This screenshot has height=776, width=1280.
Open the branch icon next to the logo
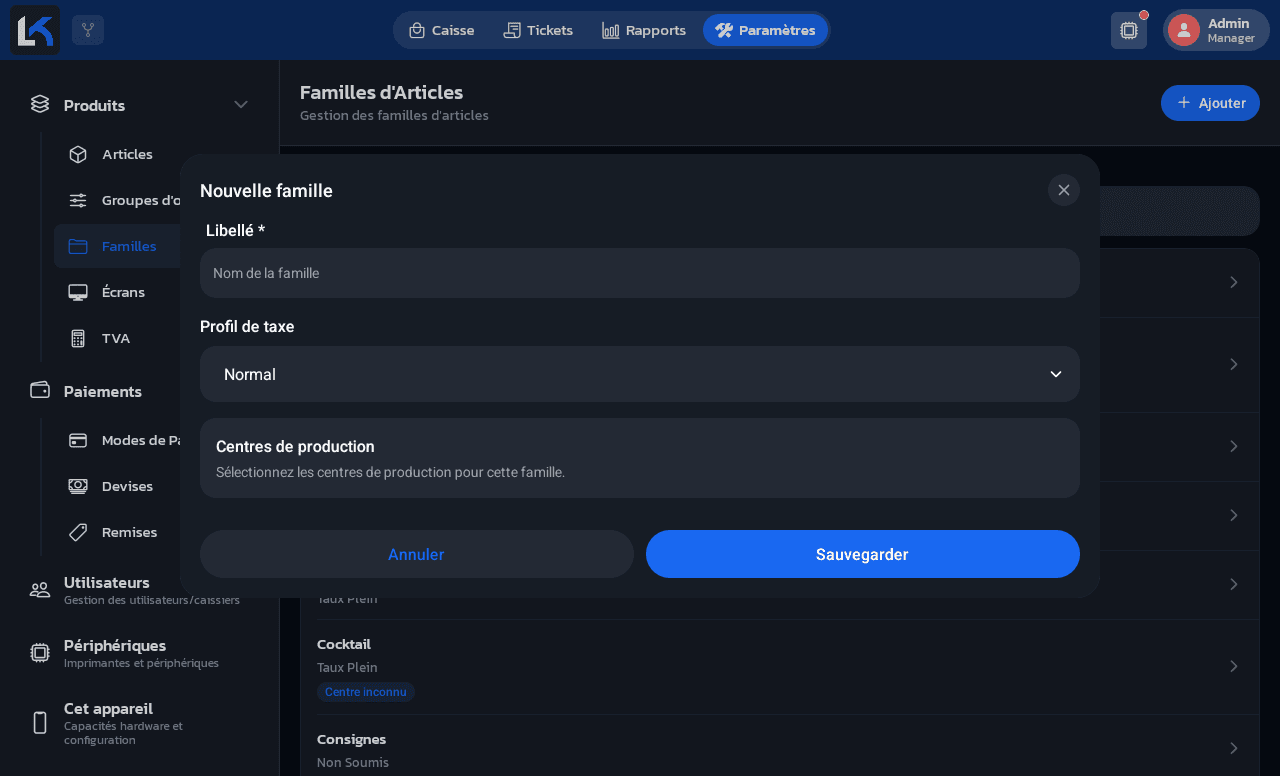pos(88,30)
